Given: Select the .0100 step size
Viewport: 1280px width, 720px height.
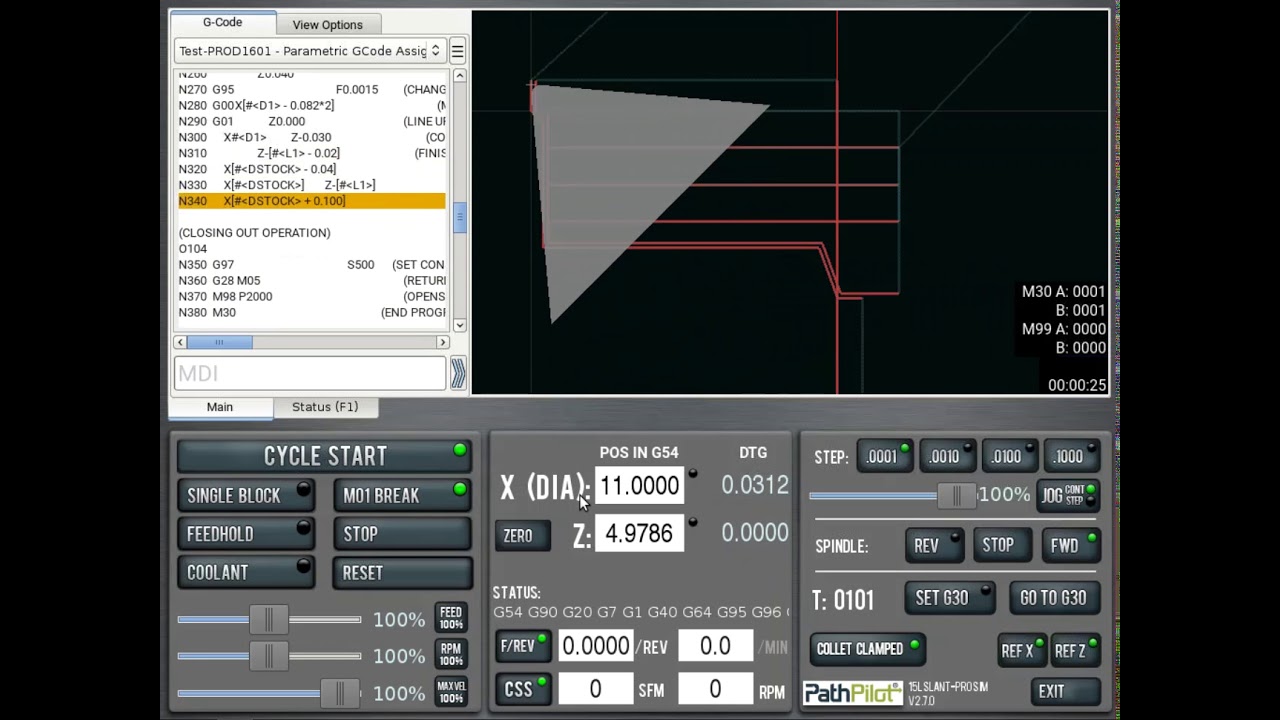Looking at the screenshot, I should pos(1010,456).
